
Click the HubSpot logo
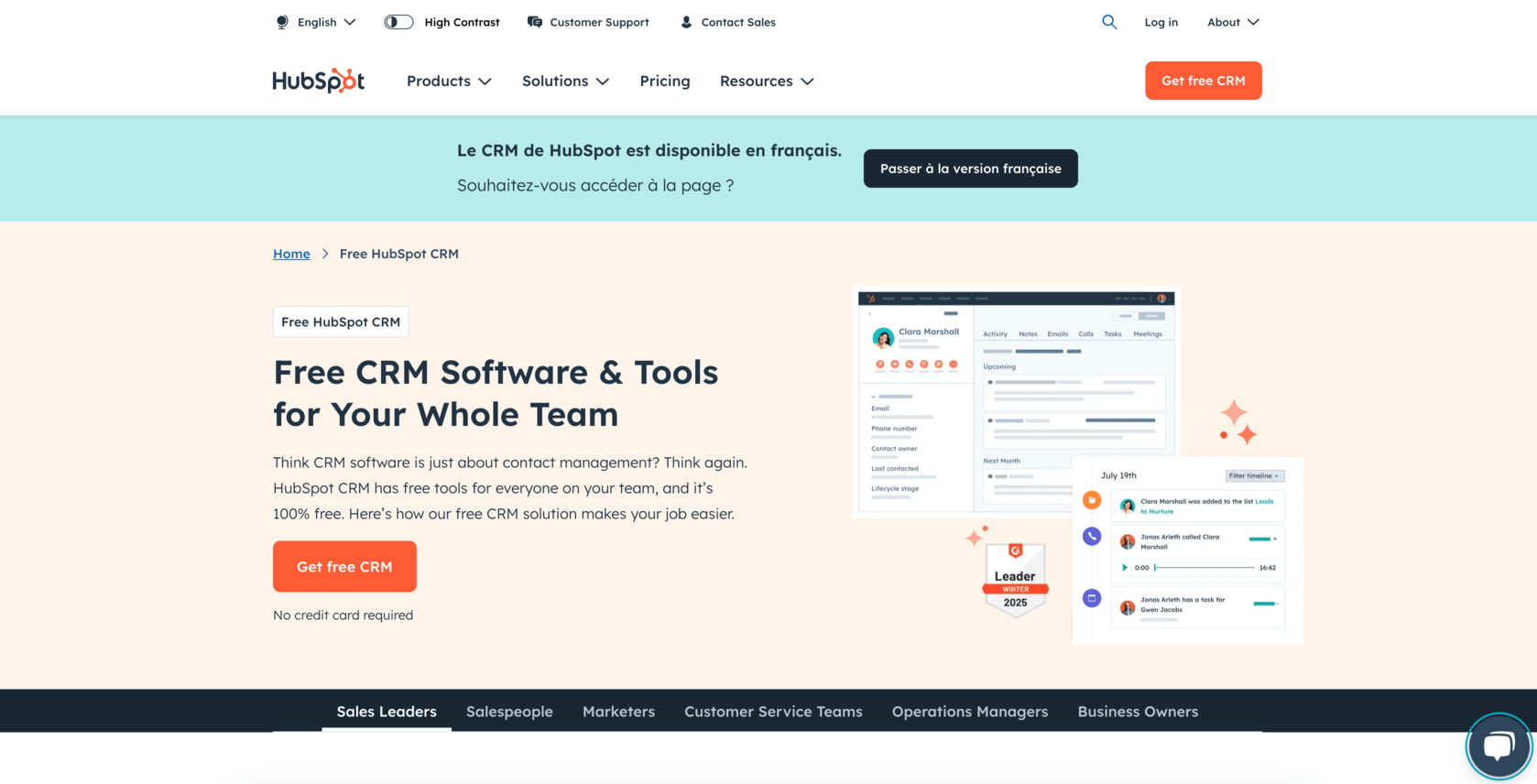318,81
